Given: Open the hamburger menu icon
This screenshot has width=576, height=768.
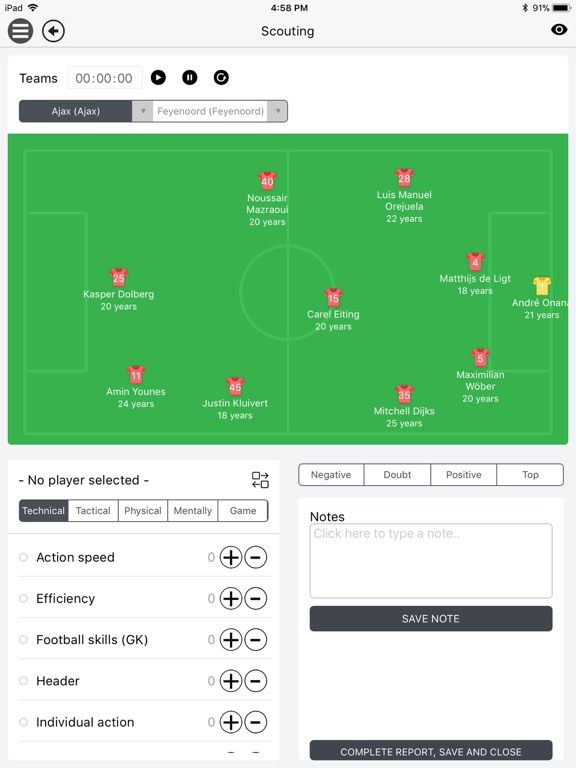Looking at the screenshot, I should [x=20, y=31].
